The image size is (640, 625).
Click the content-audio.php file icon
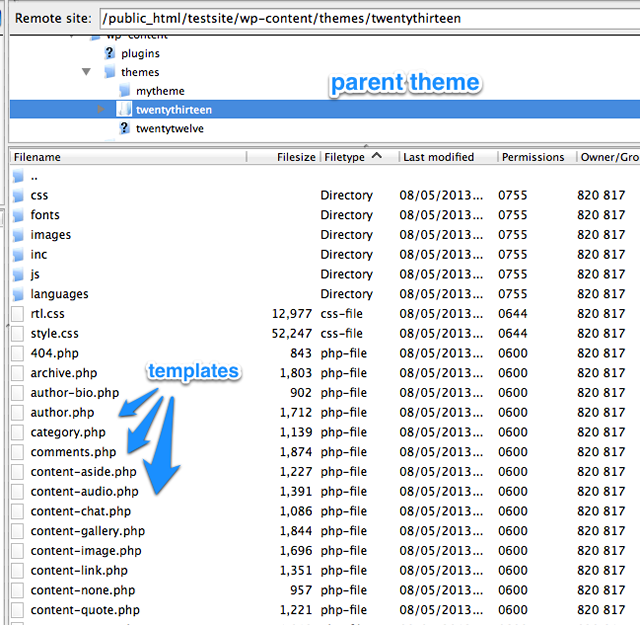pyautogui.click(x=18, y=492)
